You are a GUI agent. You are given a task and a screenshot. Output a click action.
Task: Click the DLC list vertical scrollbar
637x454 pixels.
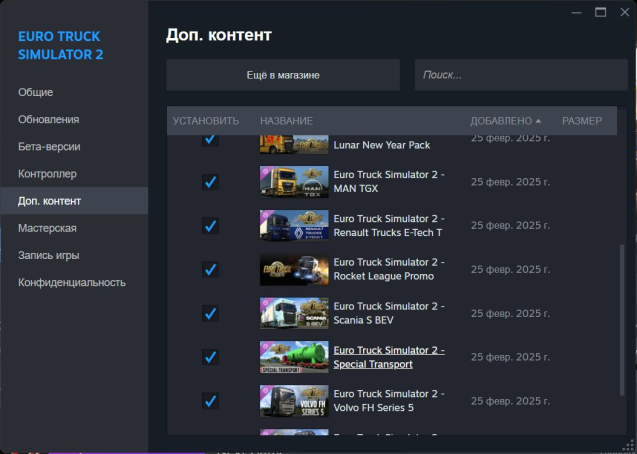tap(622, 320)
